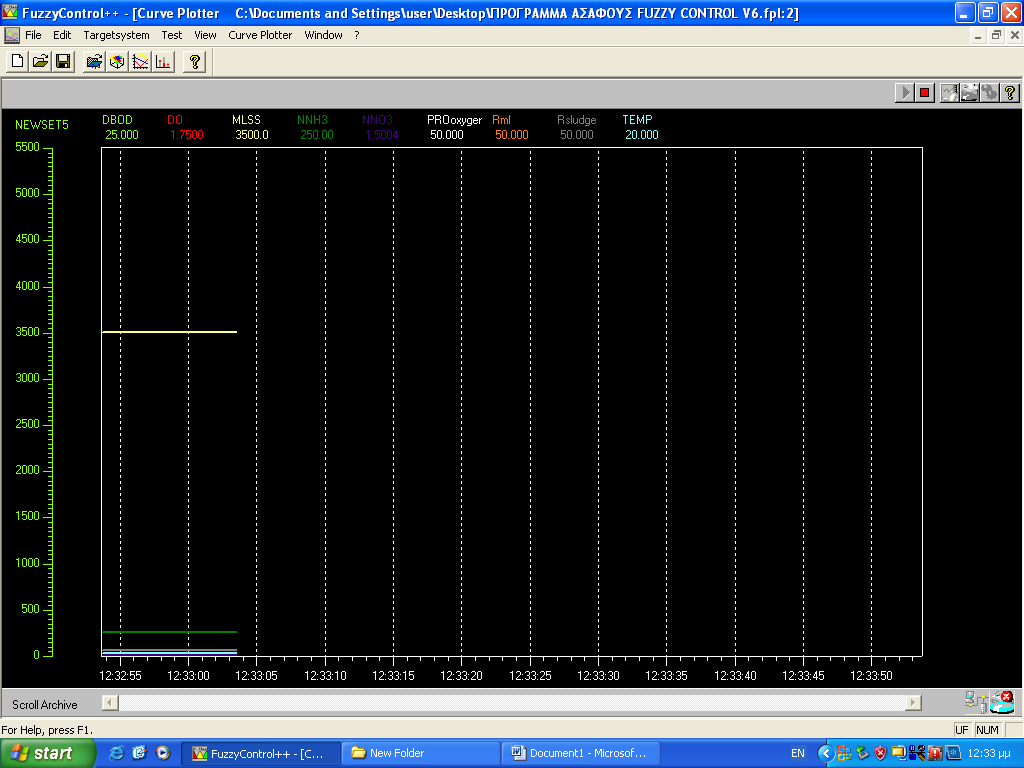The image size is (1024, 768).
Task: Switch to Document1 Microsoft Word taskbar button
Action: (x=581, y=754)
